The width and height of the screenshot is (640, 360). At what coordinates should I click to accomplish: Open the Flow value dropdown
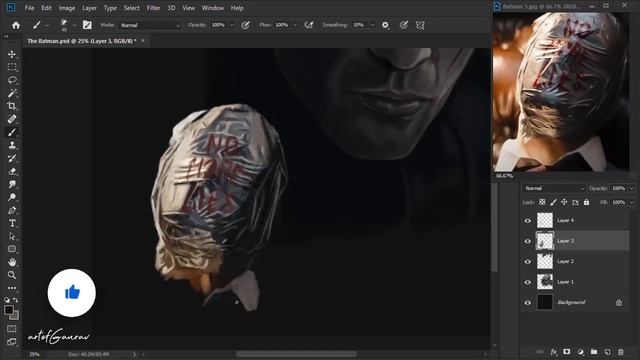pyautogui.click(x=295, y=25)
